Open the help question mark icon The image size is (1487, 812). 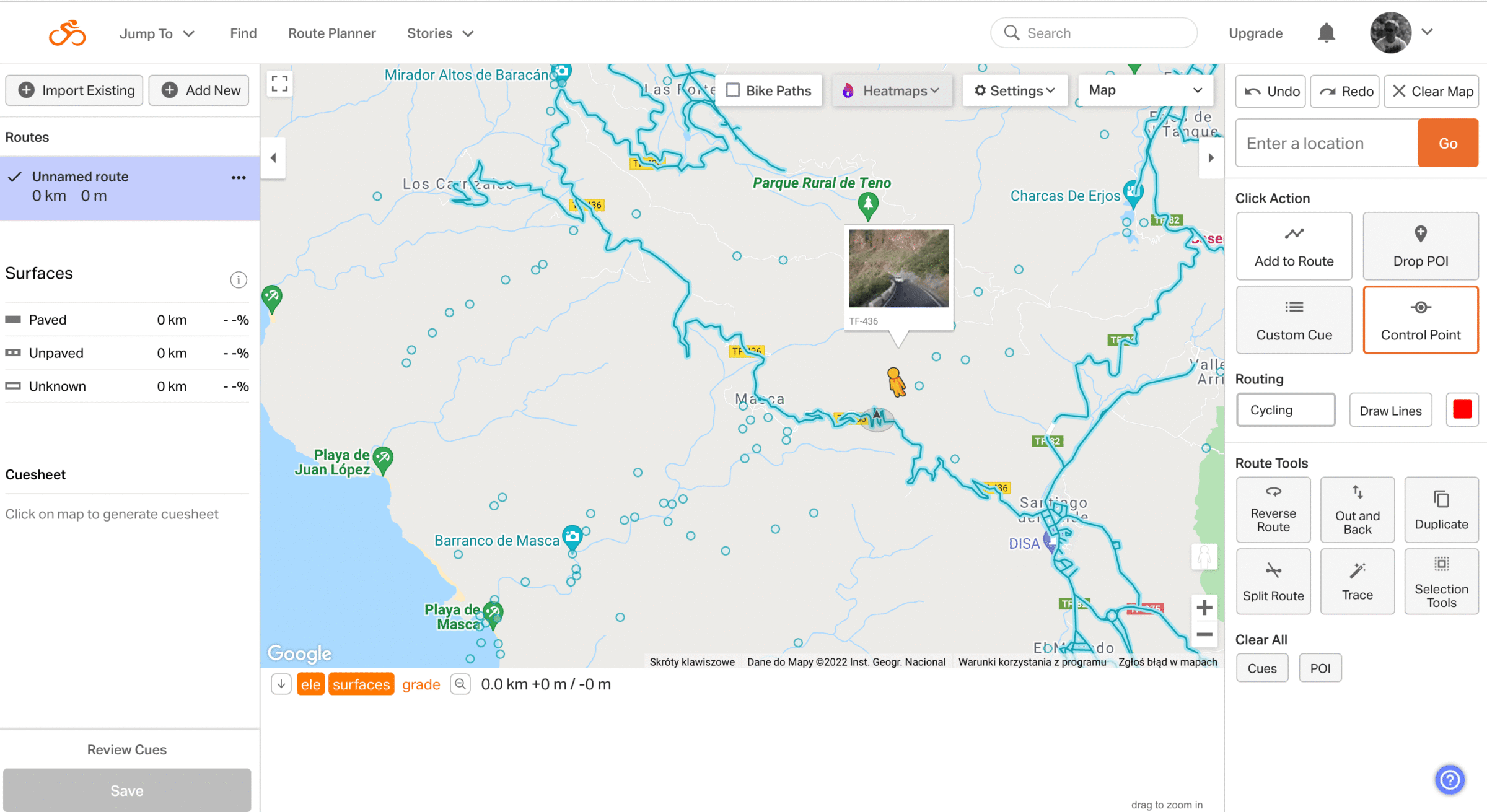click(x=1449, y=779)
